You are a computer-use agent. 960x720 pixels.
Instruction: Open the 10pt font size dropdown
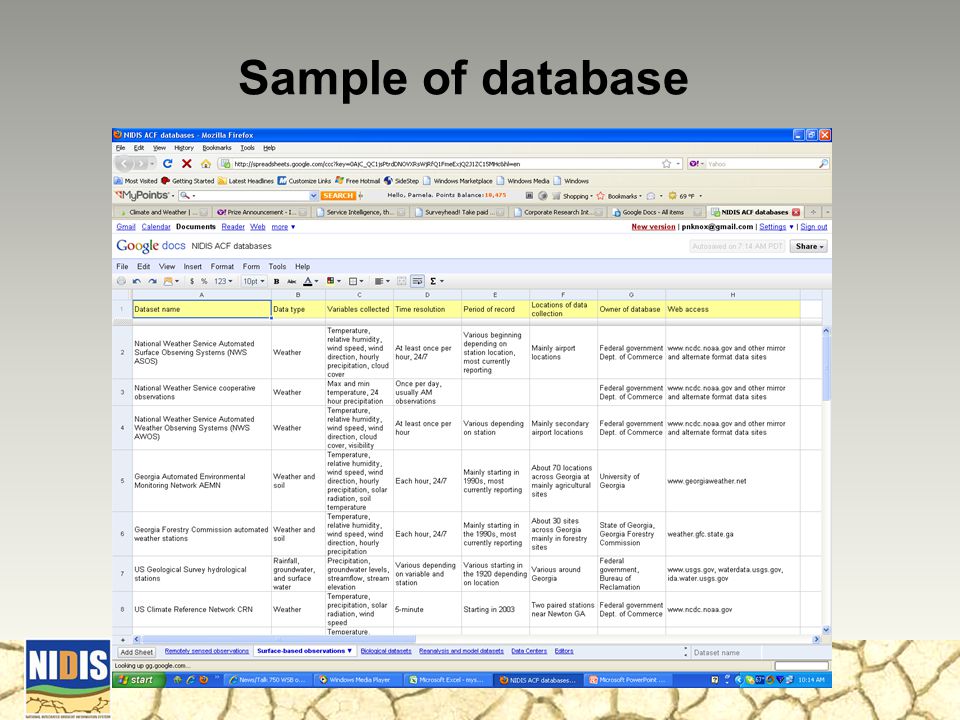[253, 281]
